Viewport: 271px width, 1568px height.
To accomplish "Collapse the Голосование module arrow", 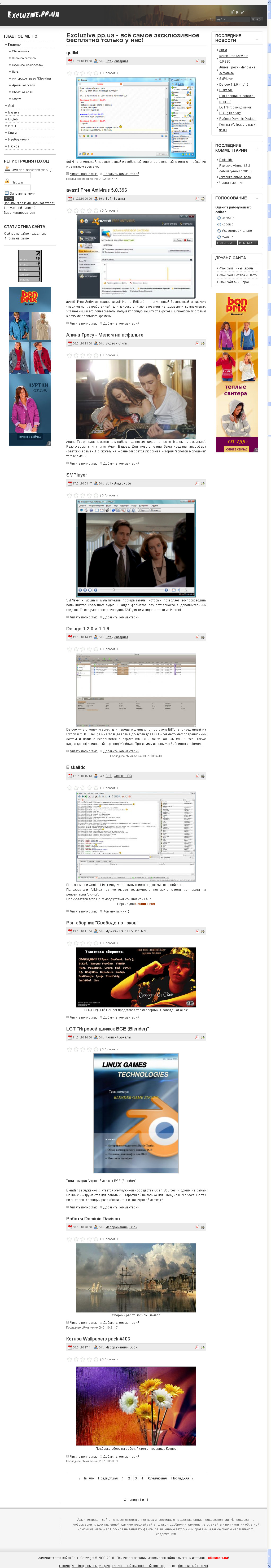I will 257,198.
